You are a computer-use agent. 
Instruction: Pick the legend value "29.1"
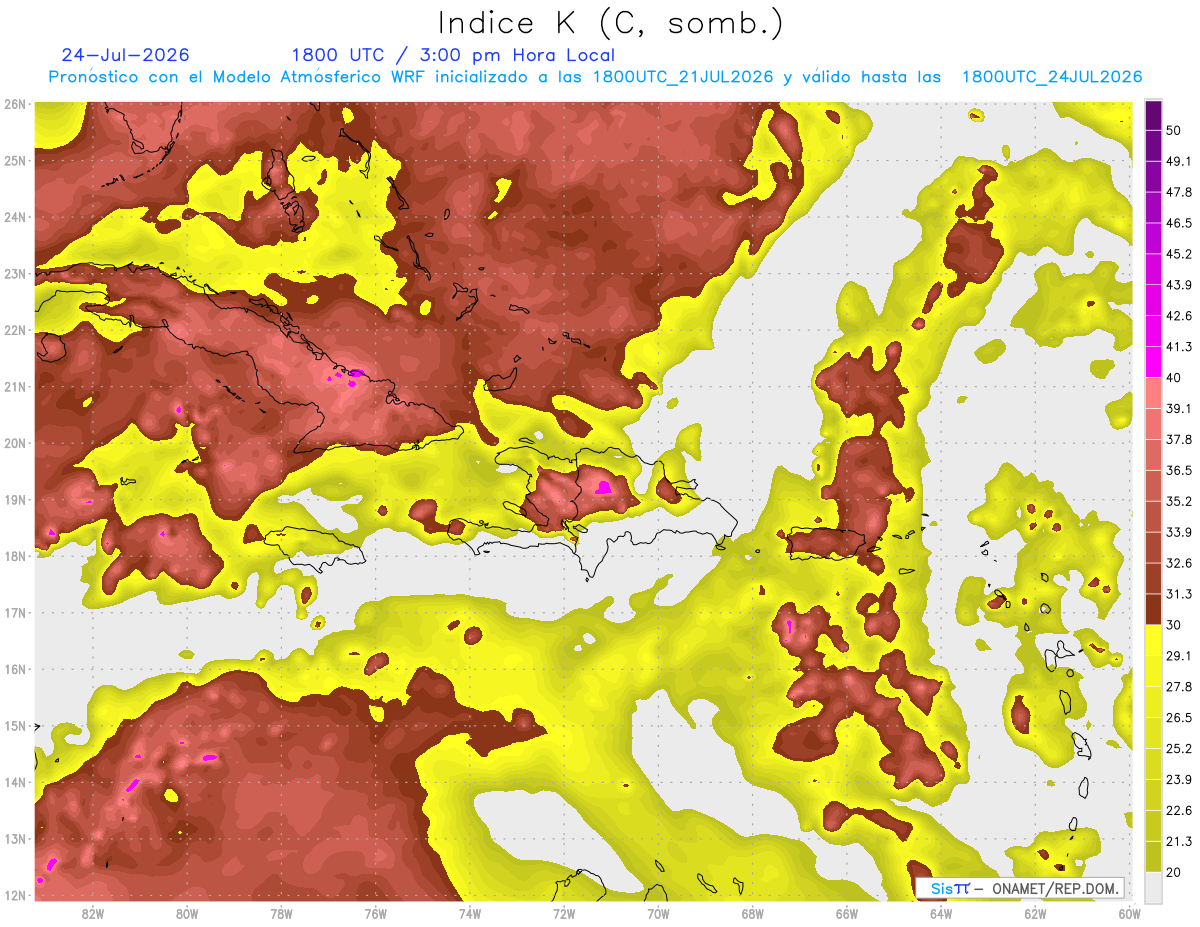(x=1179, y=656)
